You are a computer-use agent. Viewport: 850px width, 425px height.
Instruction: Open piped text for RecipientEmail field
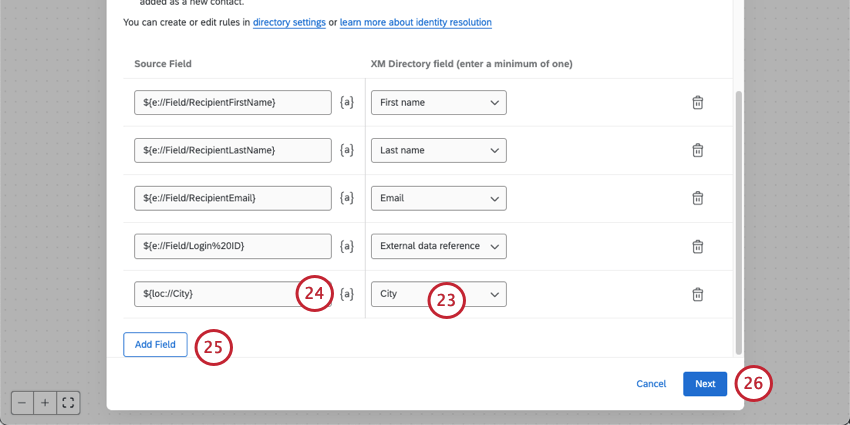(347, 198)
